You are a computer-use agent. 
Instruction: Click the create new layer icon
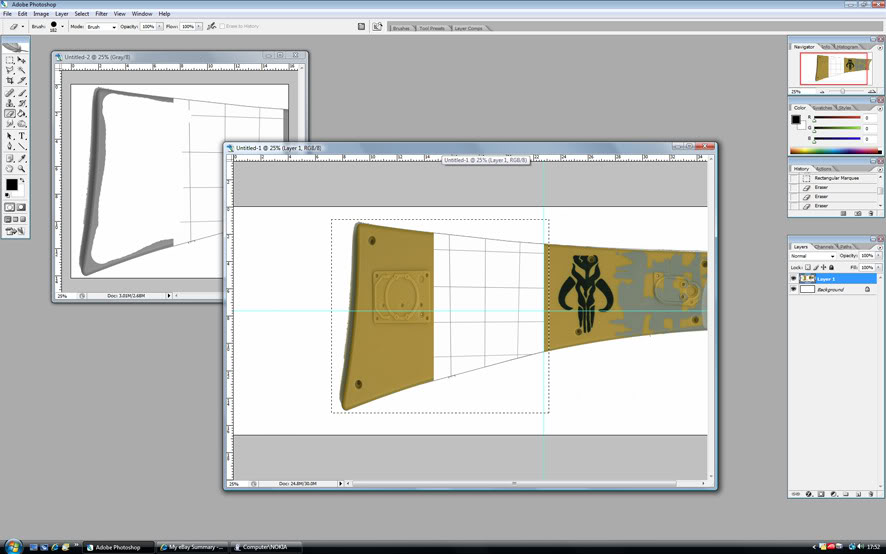[x=858, y=494]
